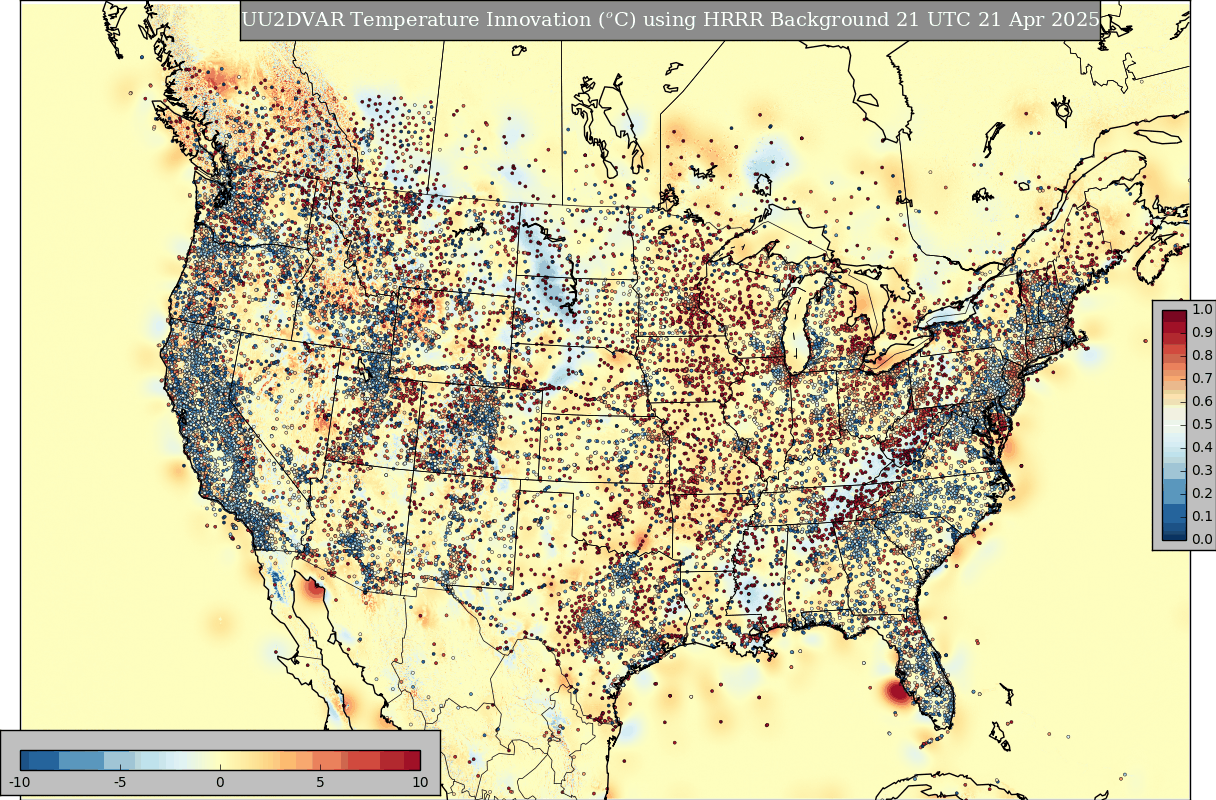Screen dimensions: 1216x800
Task: Click the "1.0" label on vertical colorbar
Action: 1203,310
